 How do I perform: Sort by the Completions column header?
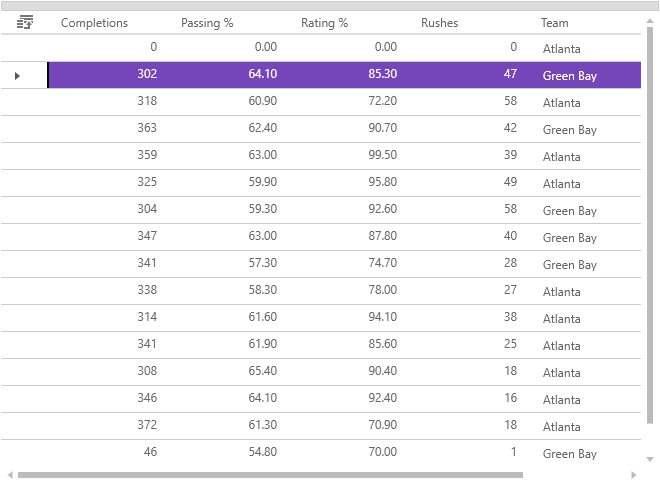[x=95, y=23]
